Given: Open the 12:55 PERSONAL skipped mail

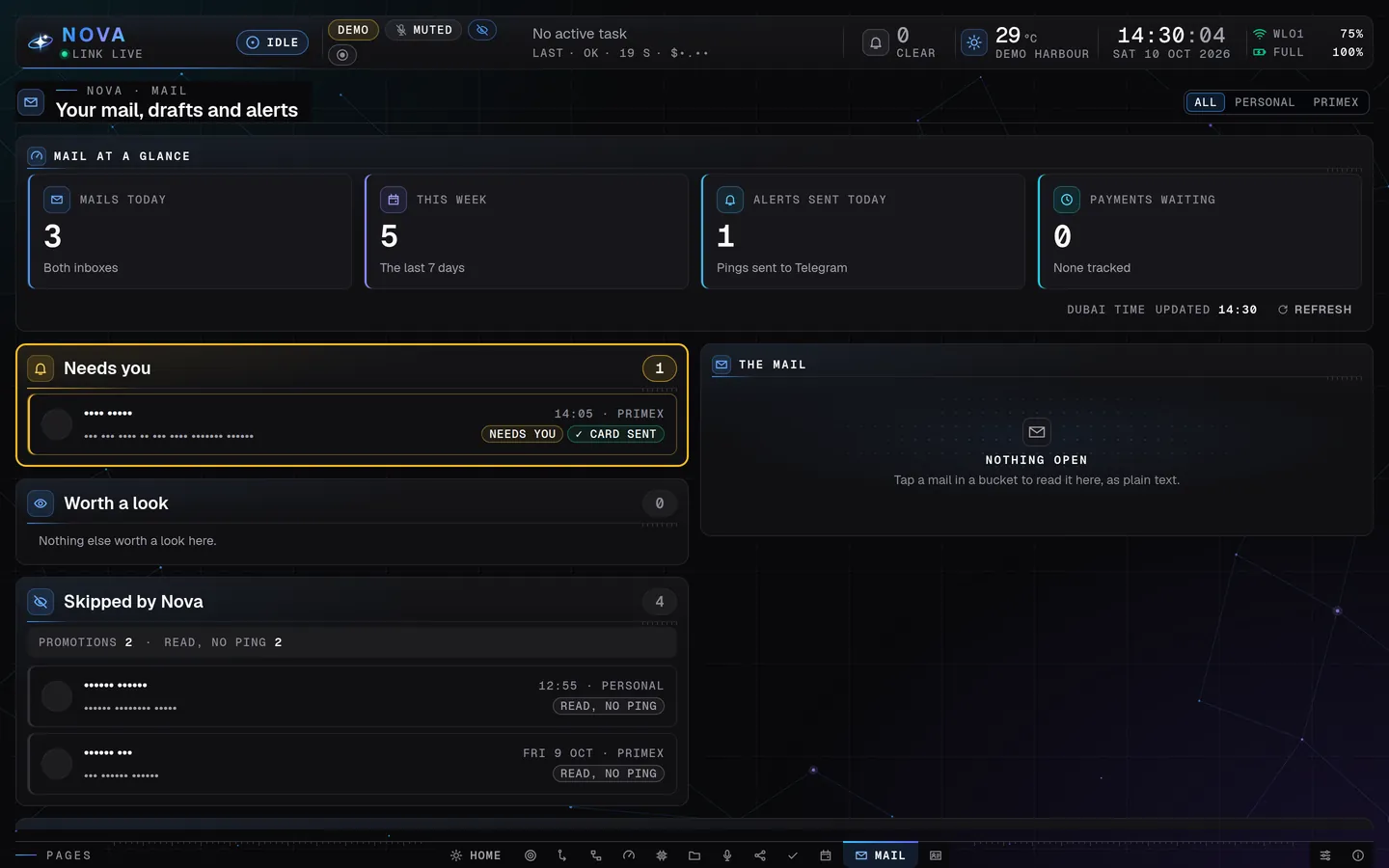Looking at the screenshot, I should pyautogui.click(x=352, y=696).
